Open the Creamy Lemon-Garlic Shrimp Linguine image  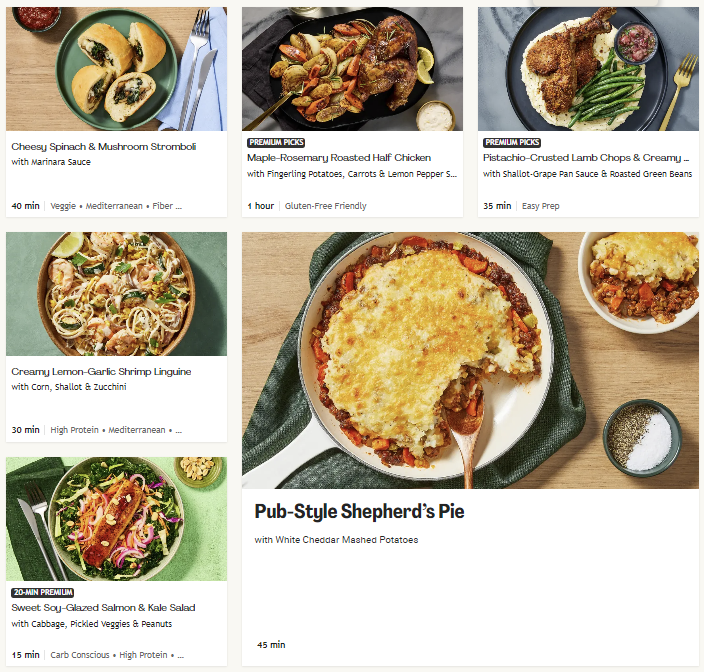point(116,294)
